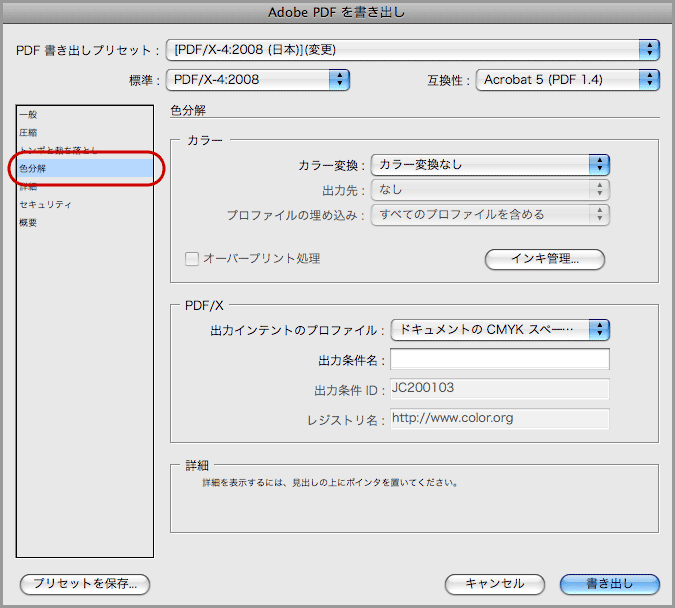Click the 出力条件名 text field
The width and height of the screenshot is (675, 608).
coord(499,359)
